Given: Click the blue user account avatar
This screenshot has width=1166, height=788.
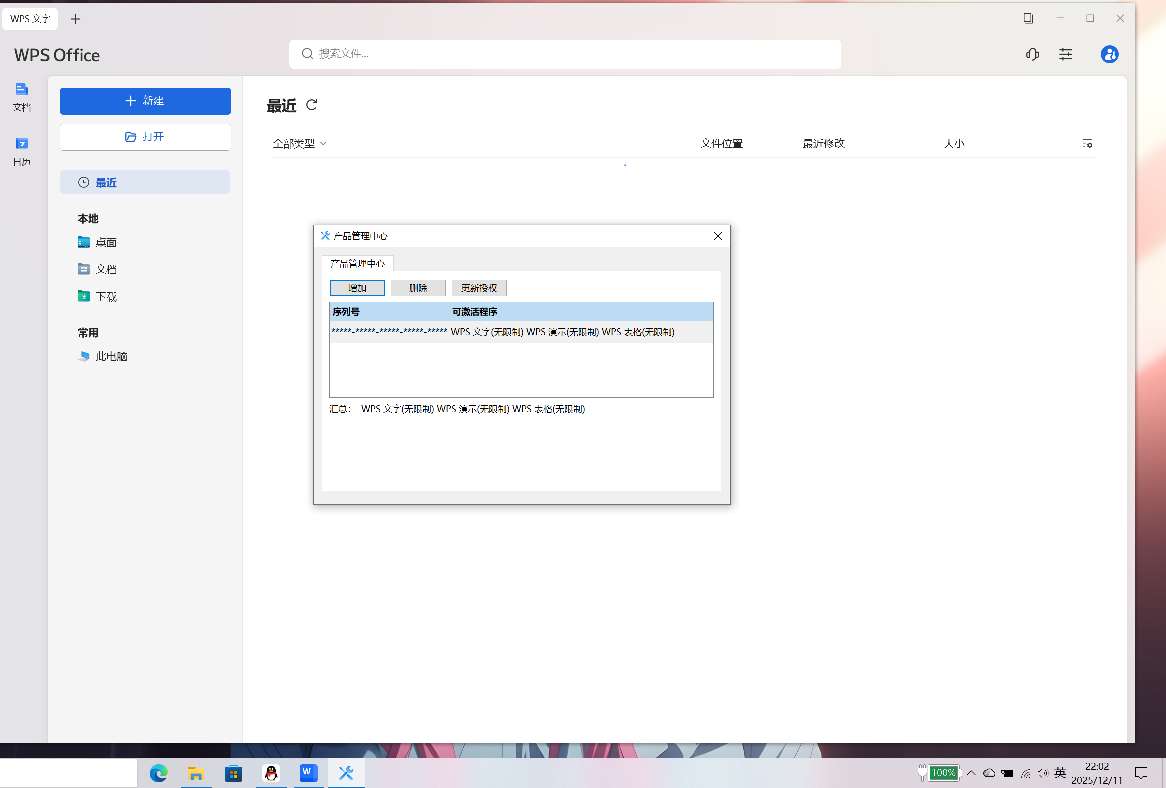Looking at the screenshot, I should pos(1109,55).
